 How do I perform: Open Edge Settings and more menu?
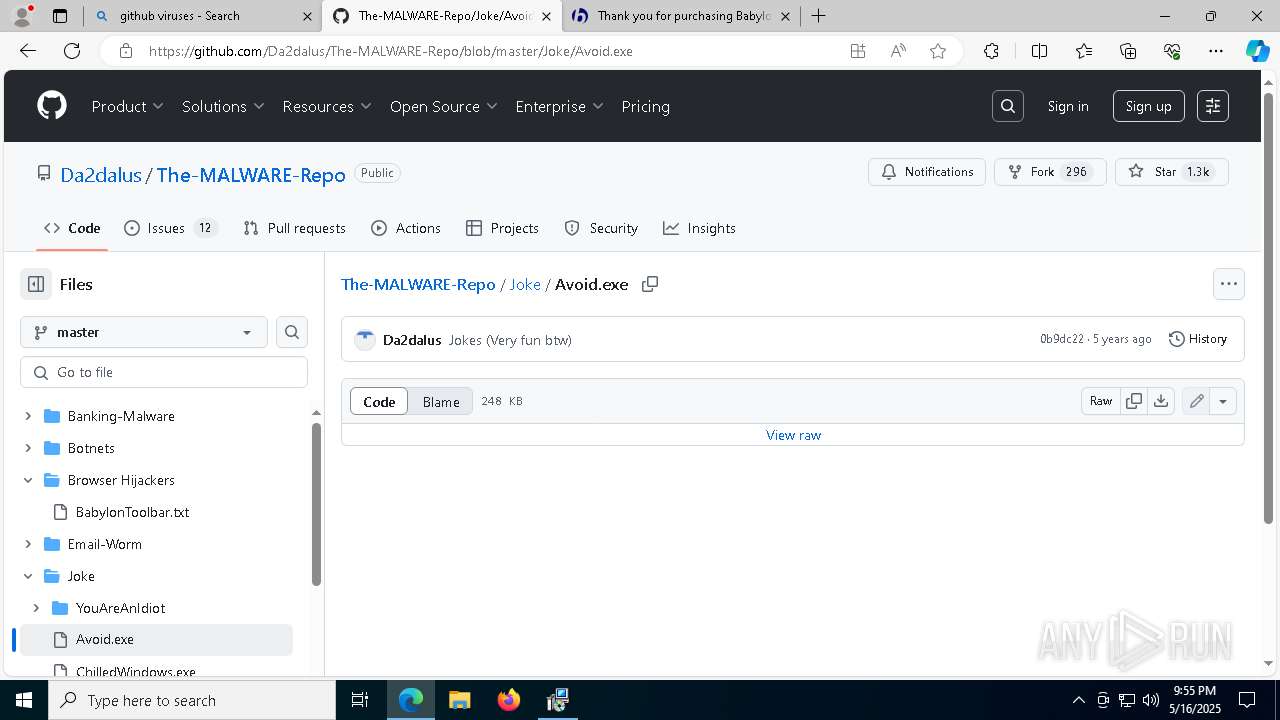pyautogui.click(x=1216, y=51)
